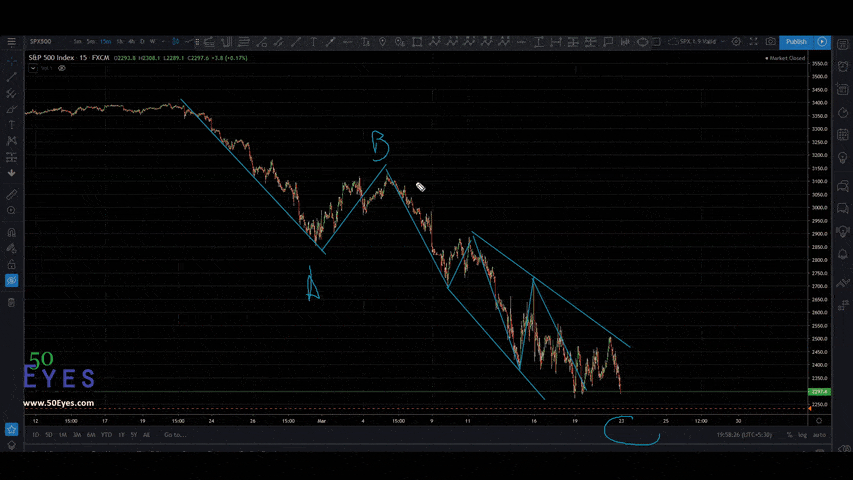Open chart settings gear

pyautogui.click(x=736, y=42)
